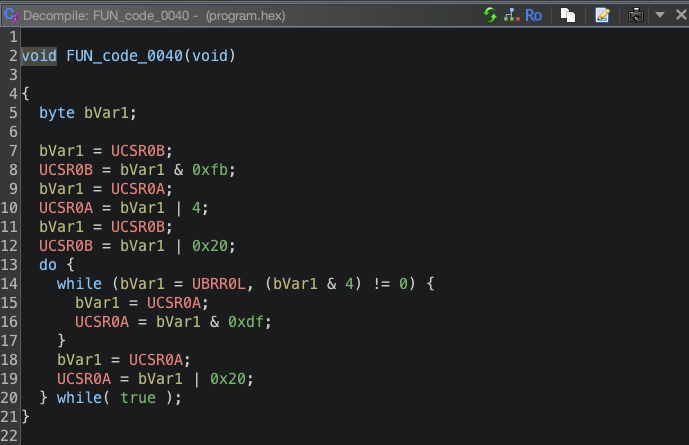Close the Decompile panel
The width and height of the screenshot is (689, 445).
681,15
